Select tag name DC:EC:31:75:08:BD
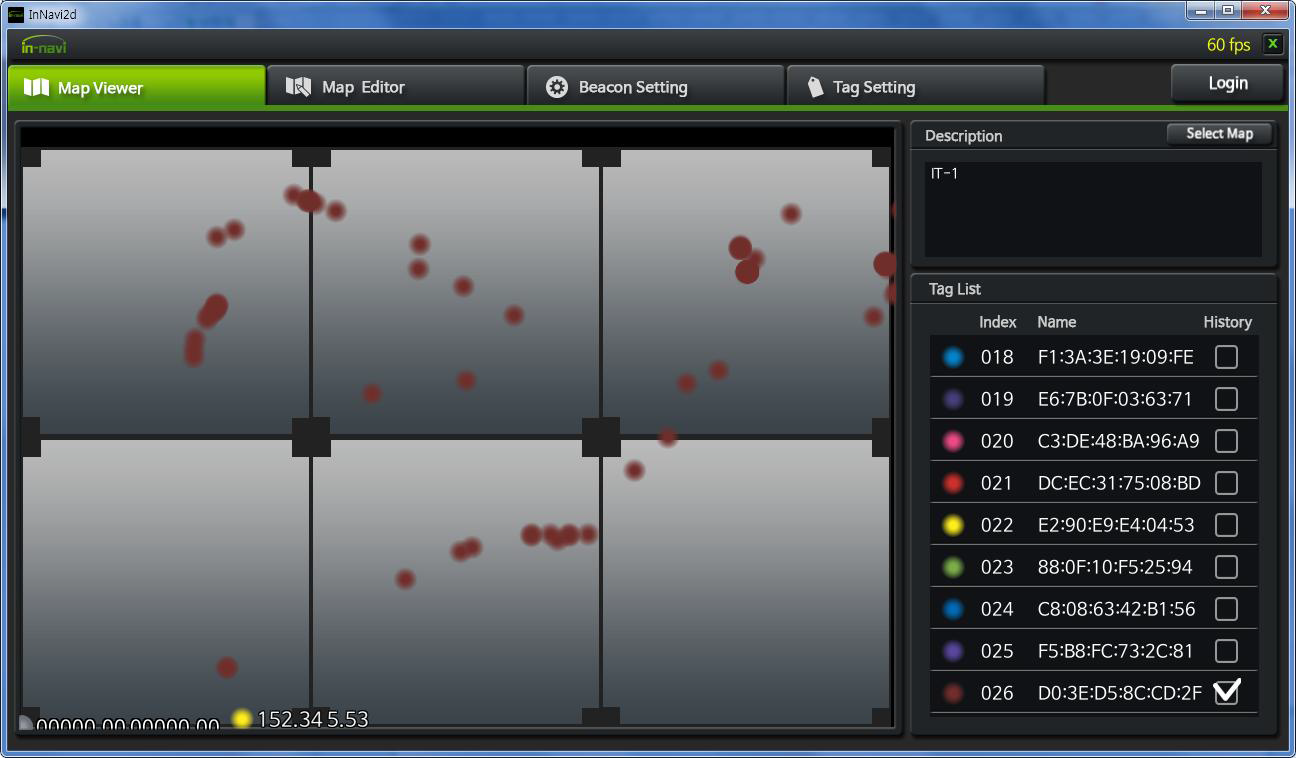The height and width of the screenshot is (758, 1296). point(1119,483)
